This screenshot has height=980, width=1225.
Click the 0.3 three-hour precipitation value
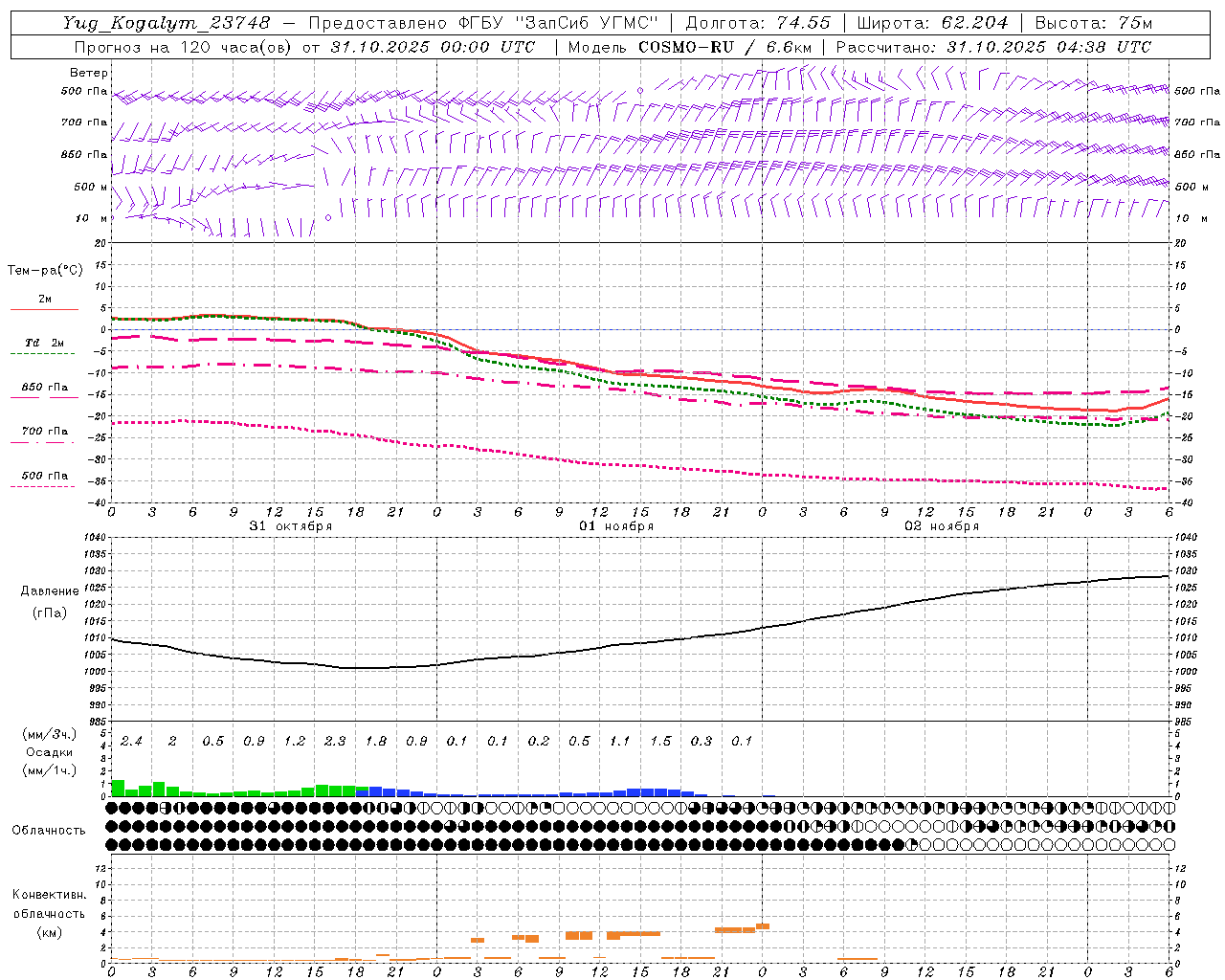point(702,742)
